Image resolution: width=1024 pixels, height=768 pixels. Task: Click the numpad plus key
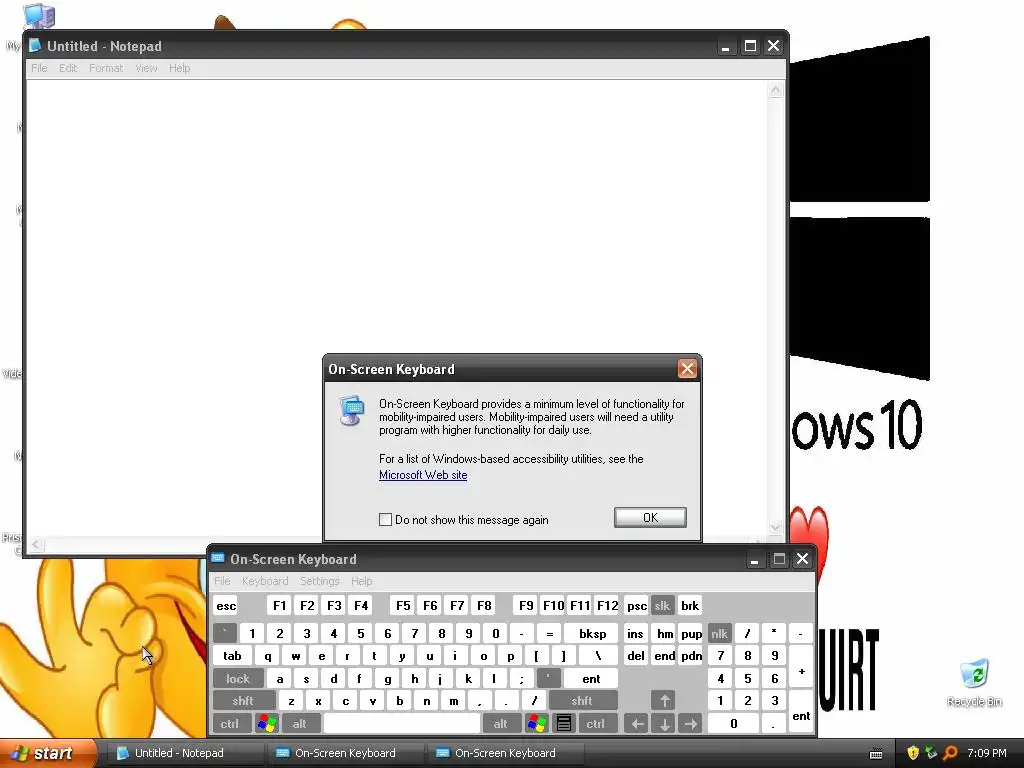[x=801, y=667]
